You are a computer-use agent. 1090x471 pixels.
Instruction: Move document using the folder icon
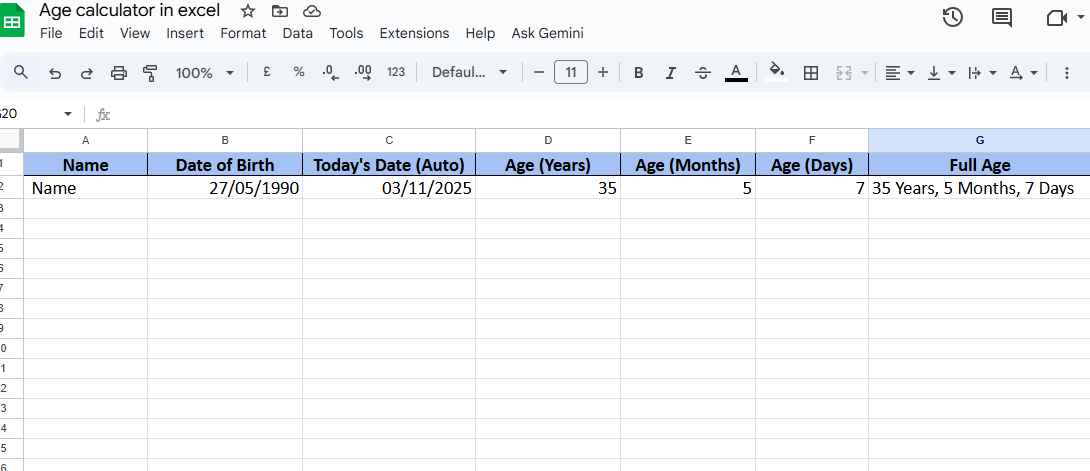coord(279,10)
